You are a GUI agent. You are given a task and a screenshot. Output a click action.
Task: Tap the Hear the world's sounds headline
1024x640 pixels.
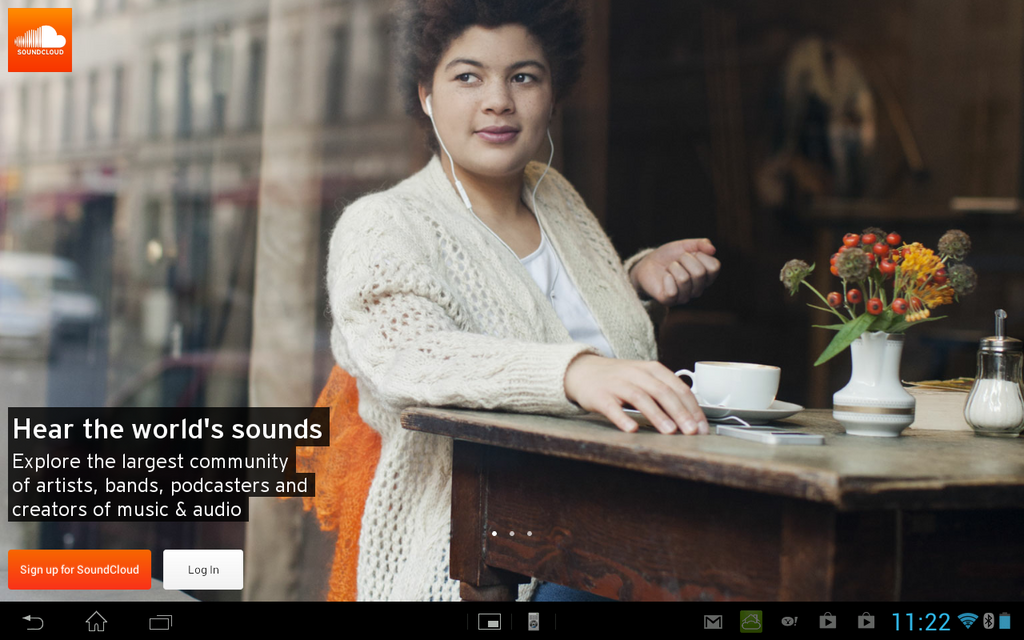(x=167, y=429)
